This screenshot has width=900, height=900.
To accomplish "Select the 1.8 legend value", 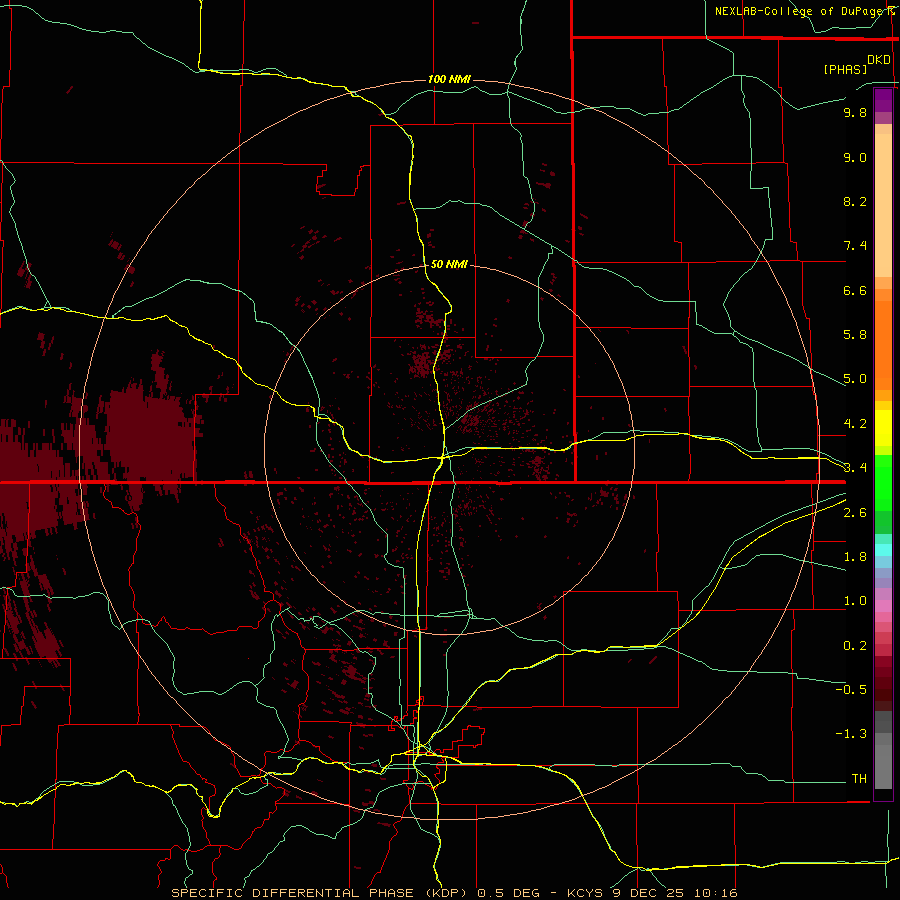I will pos(855,557).
